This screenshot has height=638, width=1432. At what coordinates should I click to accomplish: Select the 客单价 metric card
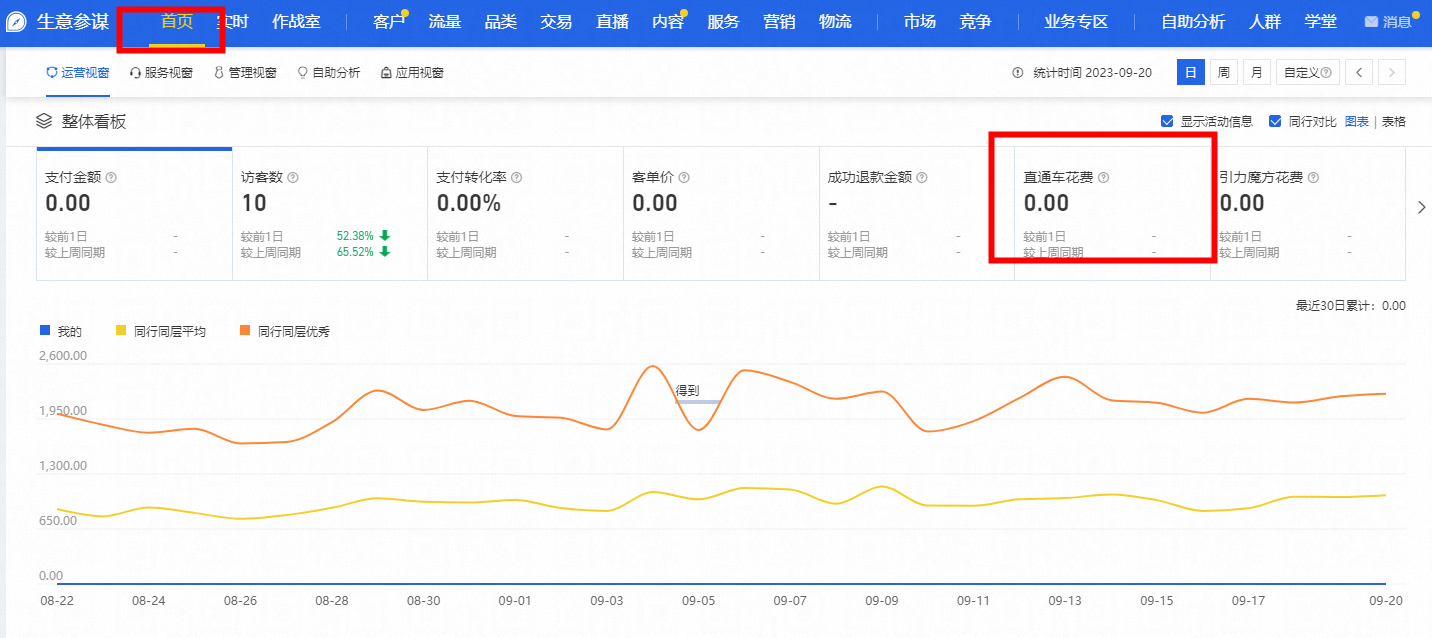[x=721, y=214]
